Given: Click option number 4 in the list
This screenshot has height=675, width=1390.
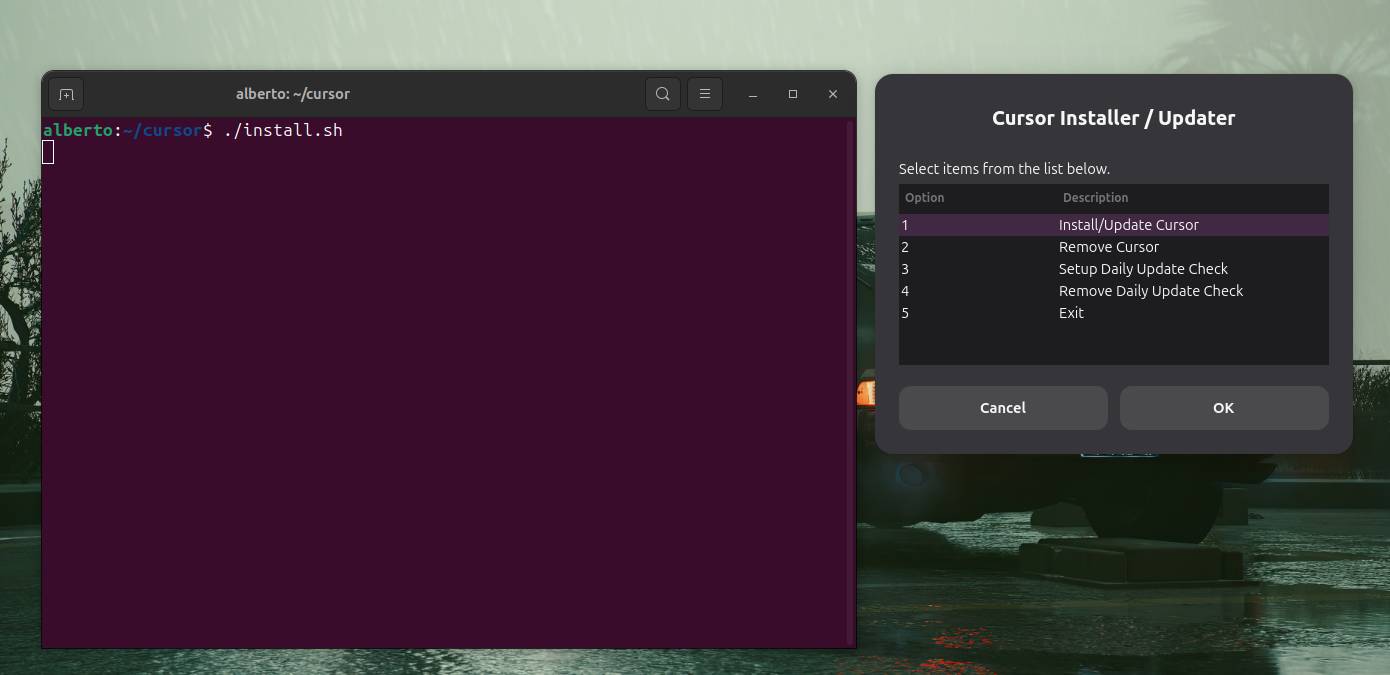Looking at the screenshot, I should pyautogui.click(x=905, y=291).
